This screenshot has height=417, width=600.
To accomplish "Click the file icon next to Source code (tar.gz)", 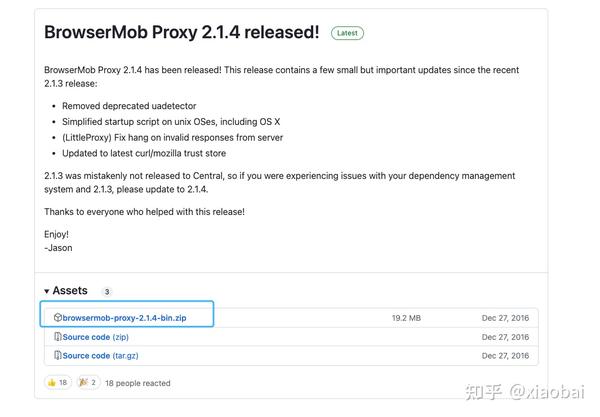I will click(x=58, y=355).
